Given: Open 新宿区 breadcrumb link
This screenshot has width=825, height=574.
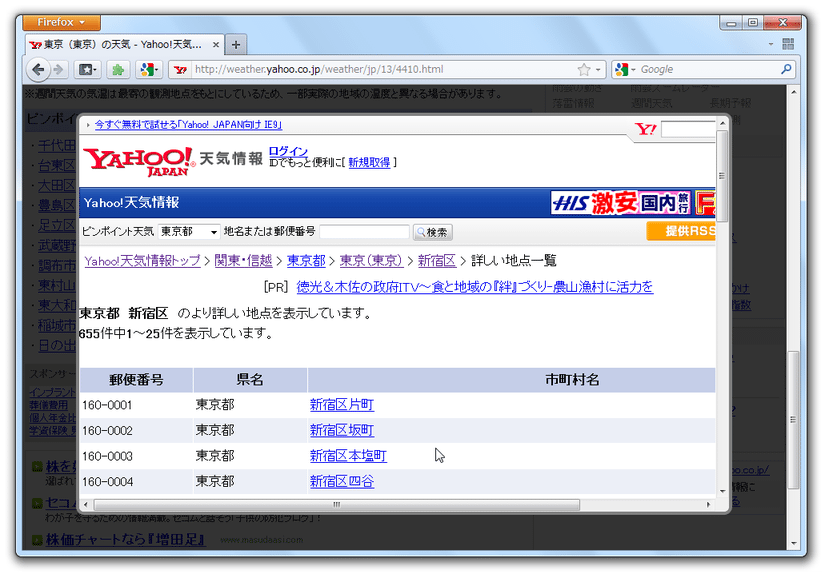Looking at the screenshot, I should click(x=437, y=261).
